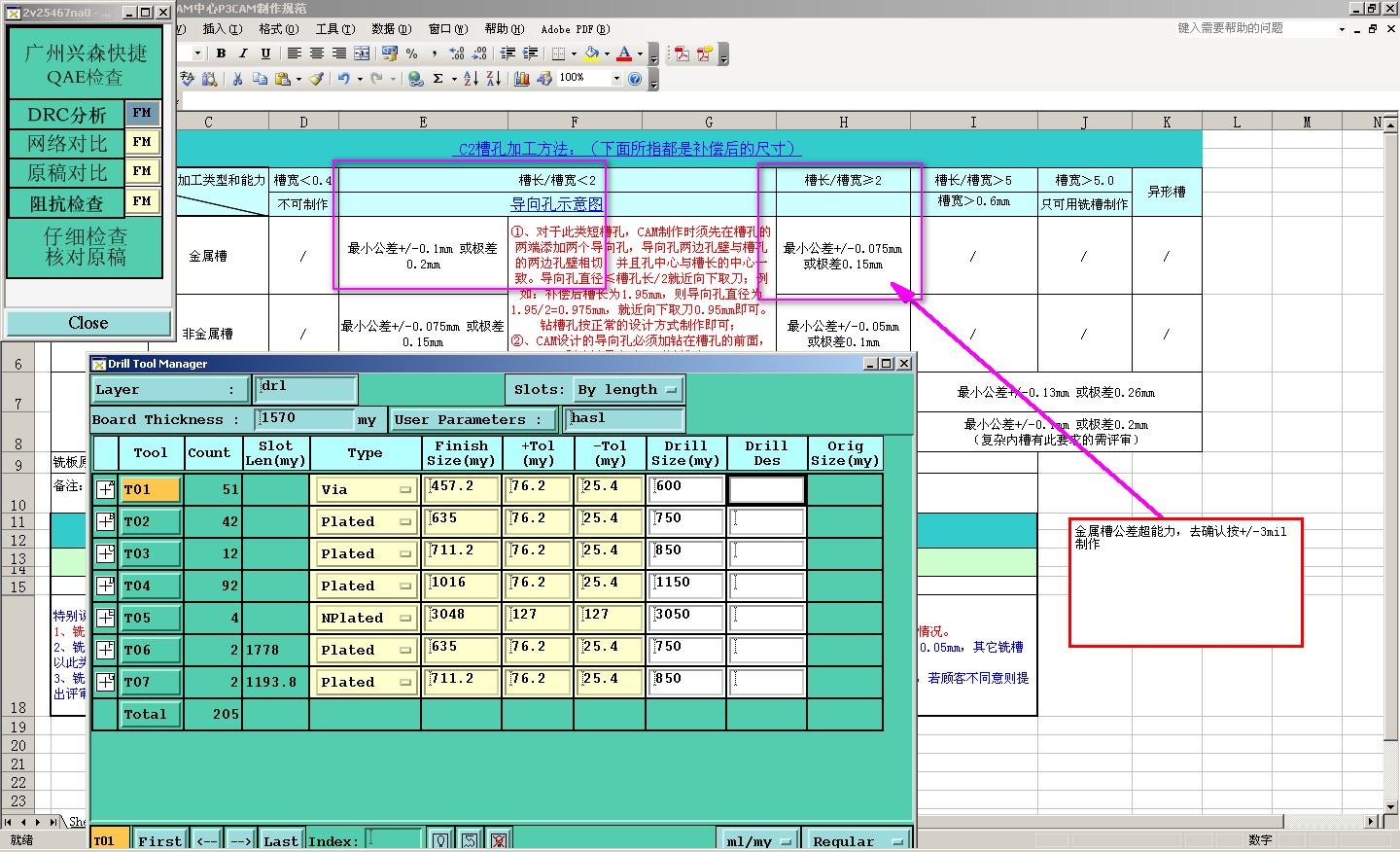Select the T04 tool button

[151, 586]
